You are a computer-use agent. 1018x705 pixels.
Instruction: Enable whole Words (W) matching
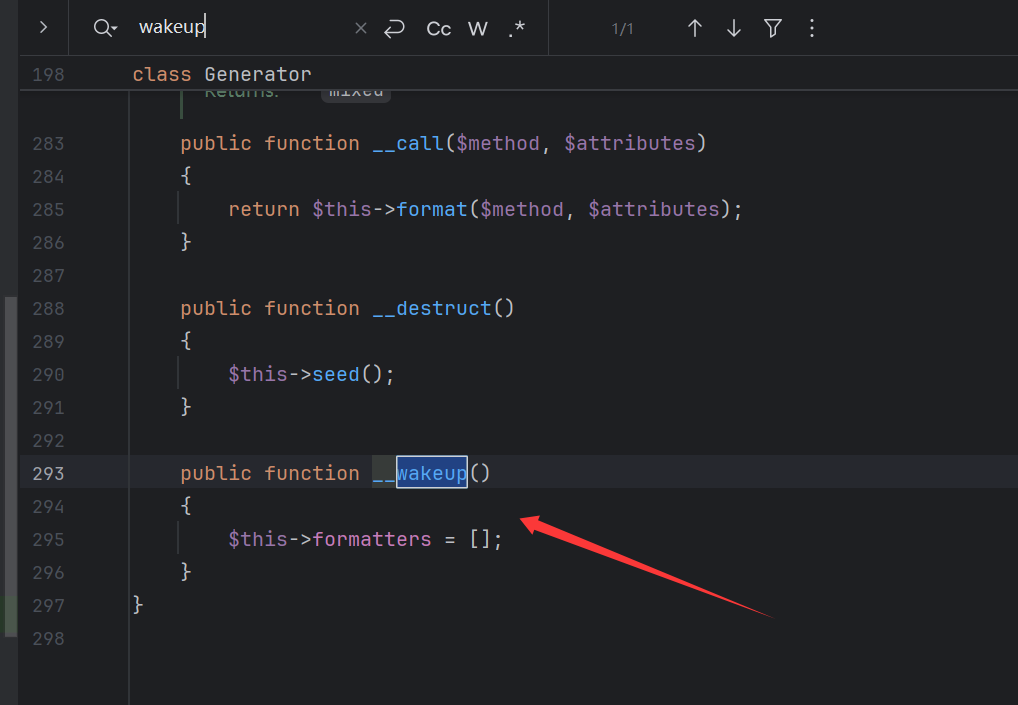pyautogui.click(x=478, y=29)
